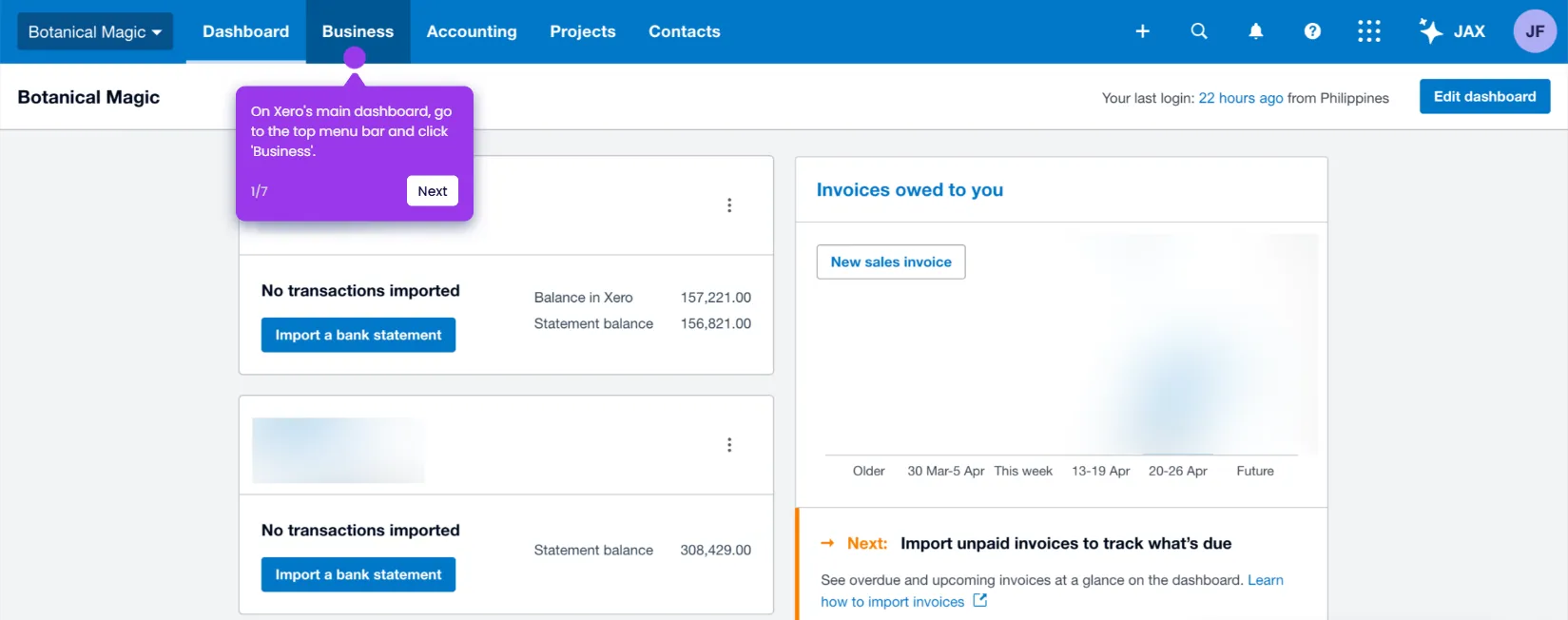Click the Future chart axis label

(x=1255, y=471)
